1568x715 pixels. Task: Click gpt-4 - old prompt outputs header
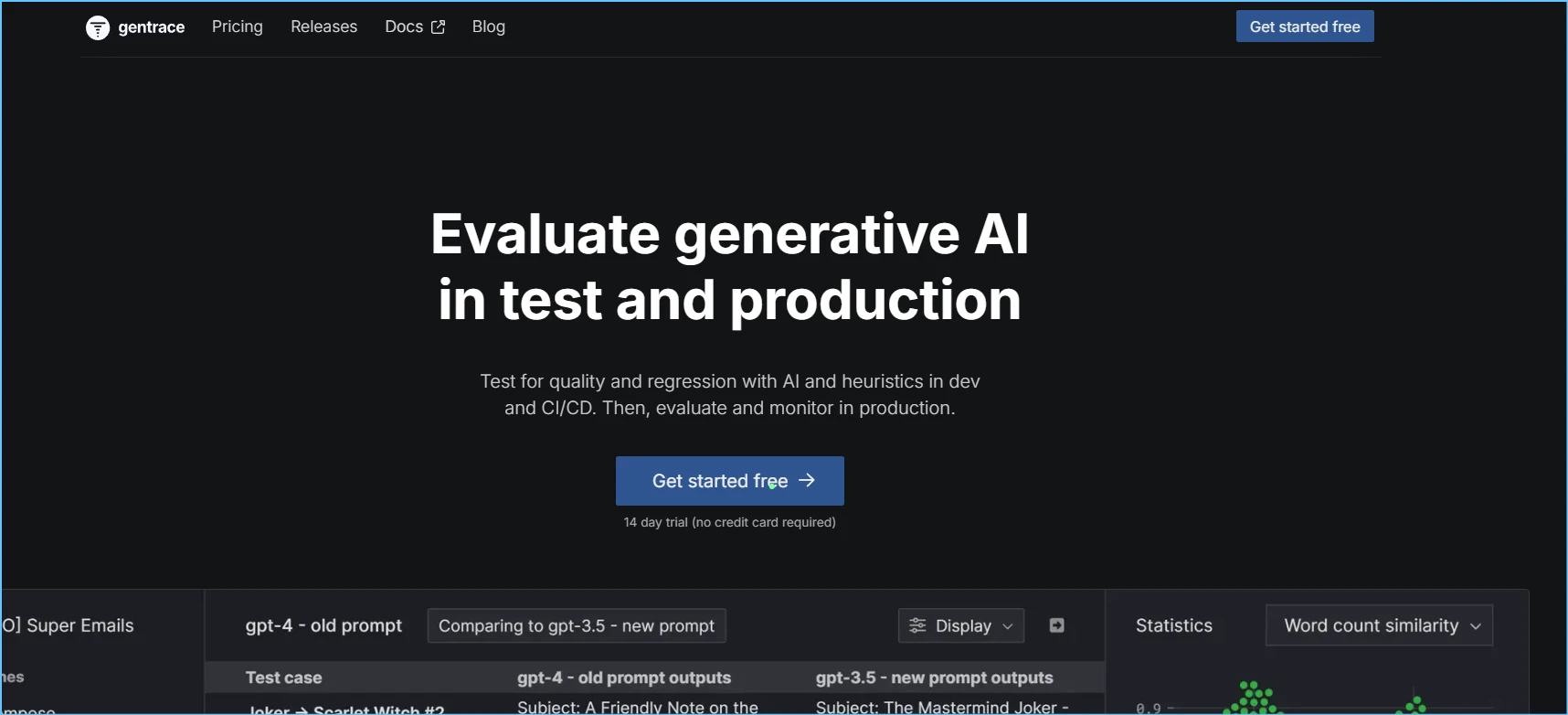[624, 678]
